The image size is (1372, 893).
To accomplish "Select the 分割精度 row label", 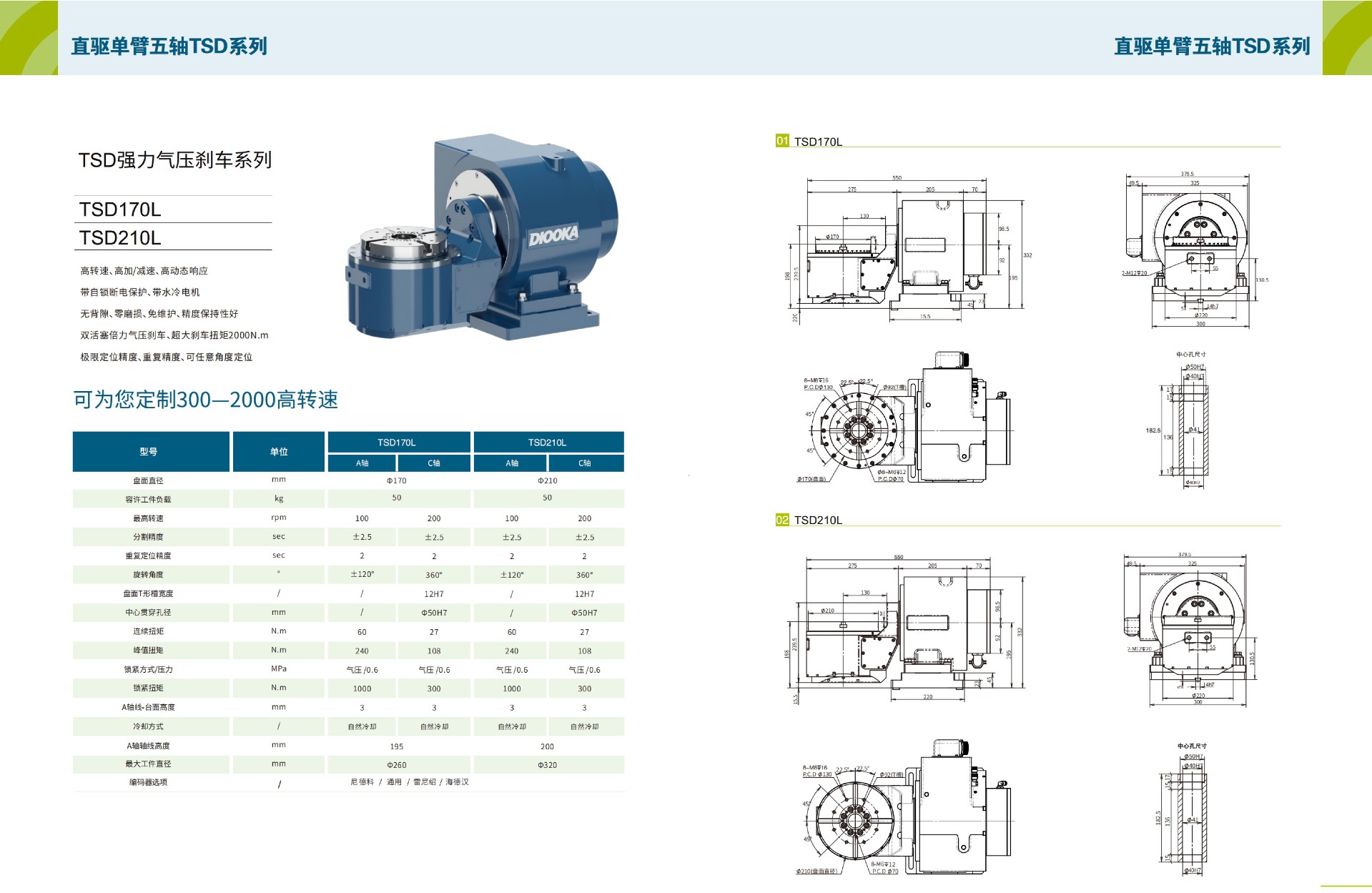I will (x=149, y=537).
